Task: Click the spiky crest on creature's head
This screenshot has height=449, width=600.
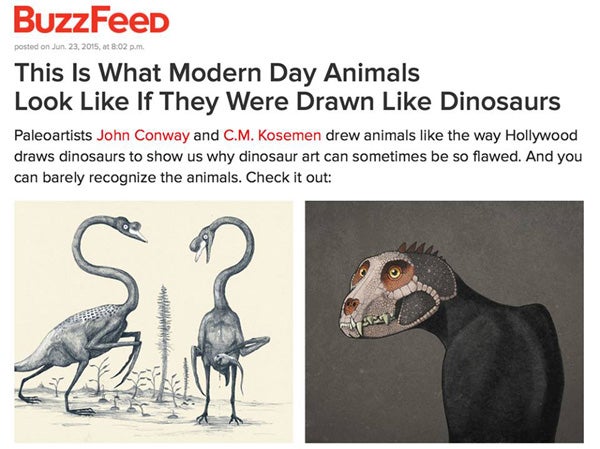Action: [x=419, y=249]
